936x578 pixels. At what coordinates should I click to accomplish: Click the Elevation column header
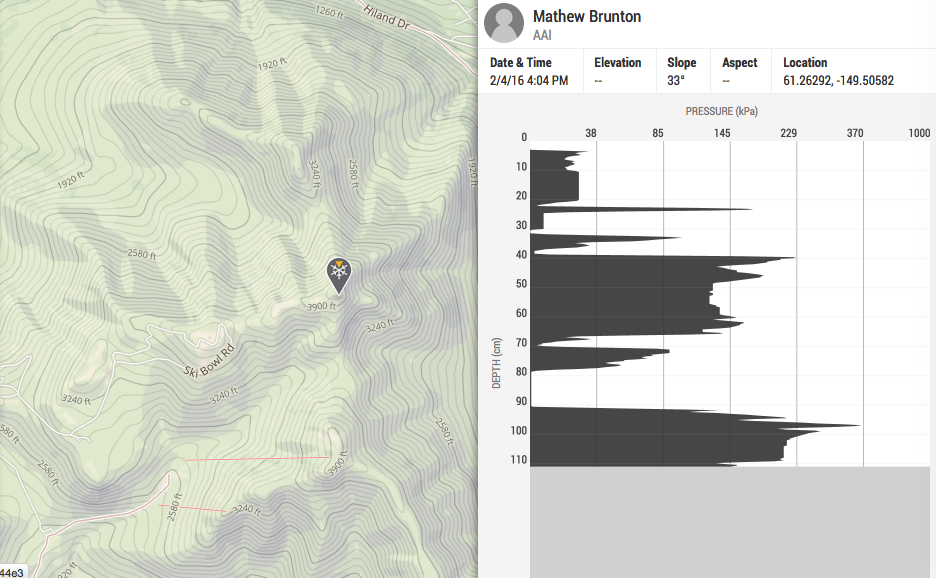[617, 63]
